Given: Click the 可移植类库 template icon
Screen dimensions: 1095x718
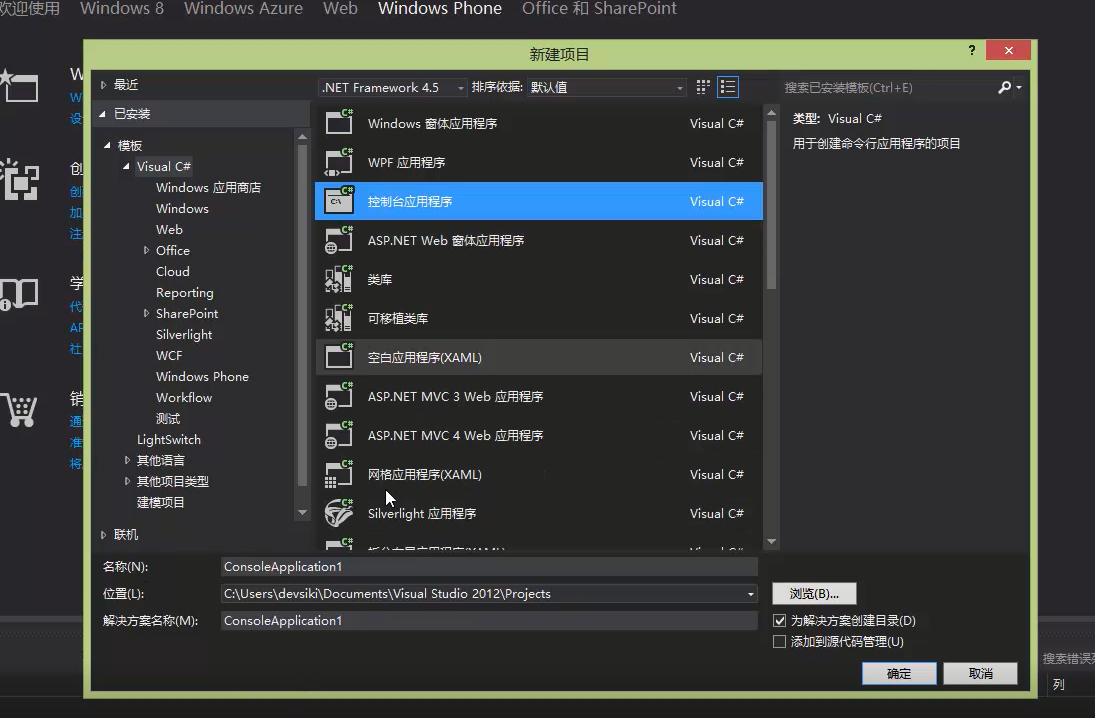Looking at the screenshot, I should tap(339, 318).
